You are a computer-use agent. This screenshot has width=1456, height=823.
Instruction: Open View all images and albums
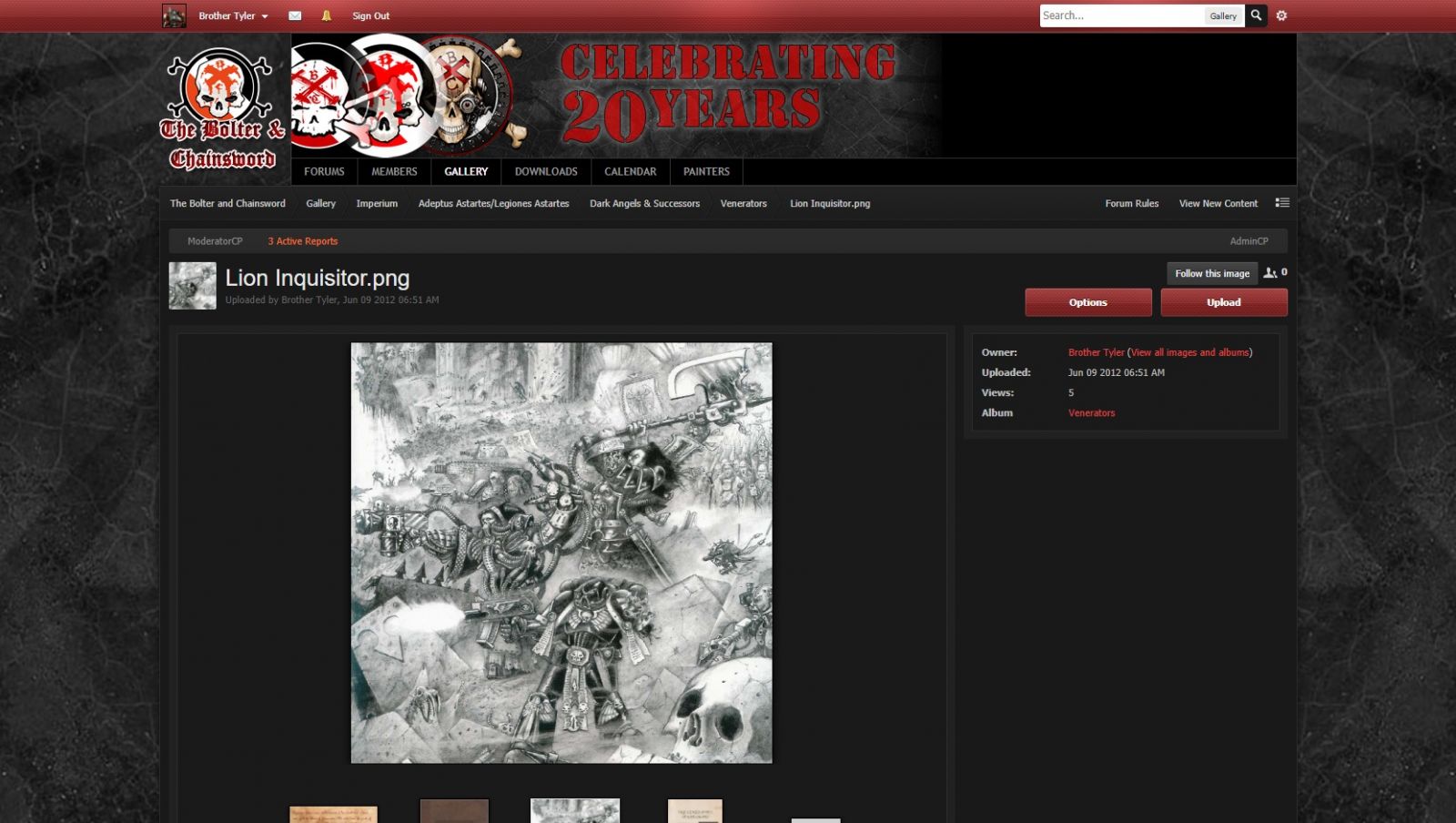[x=1190, y=352]
